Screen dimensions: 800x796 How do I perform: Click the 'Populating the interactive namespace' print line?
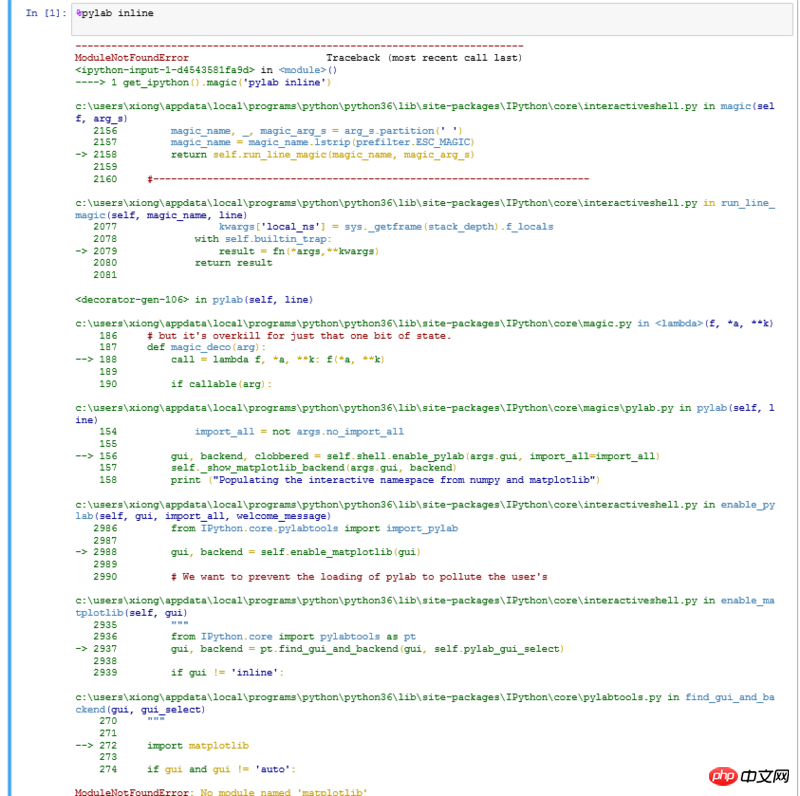coord(385,479)
